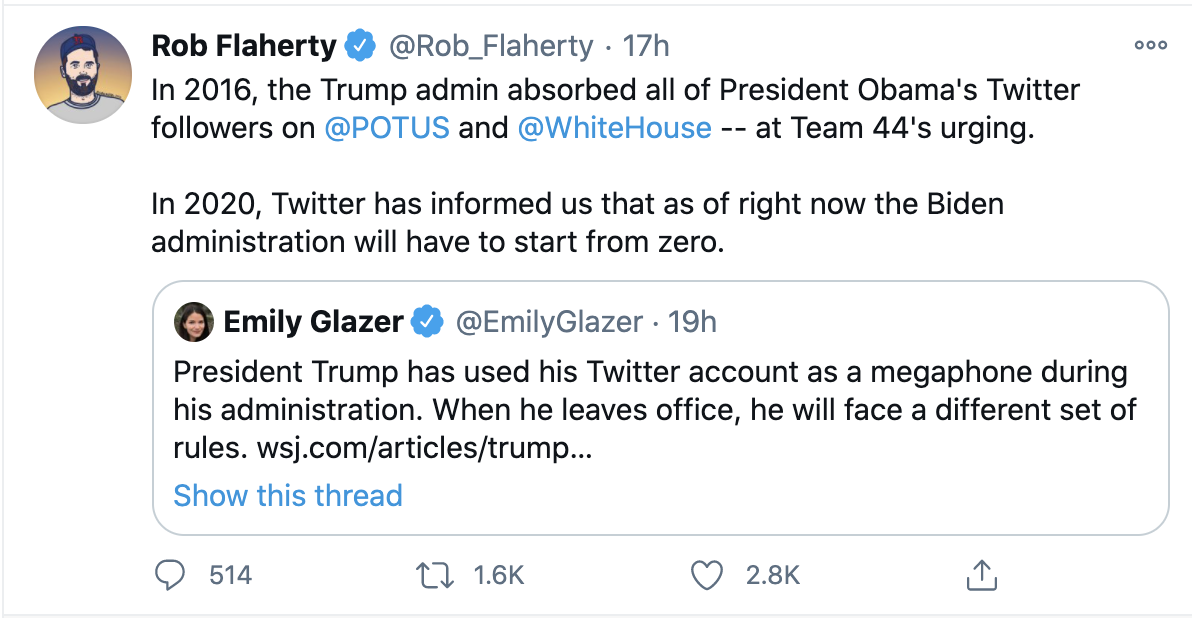
Task: Click the 19h quoted tweet timestamp
Action: coord(693,322)
